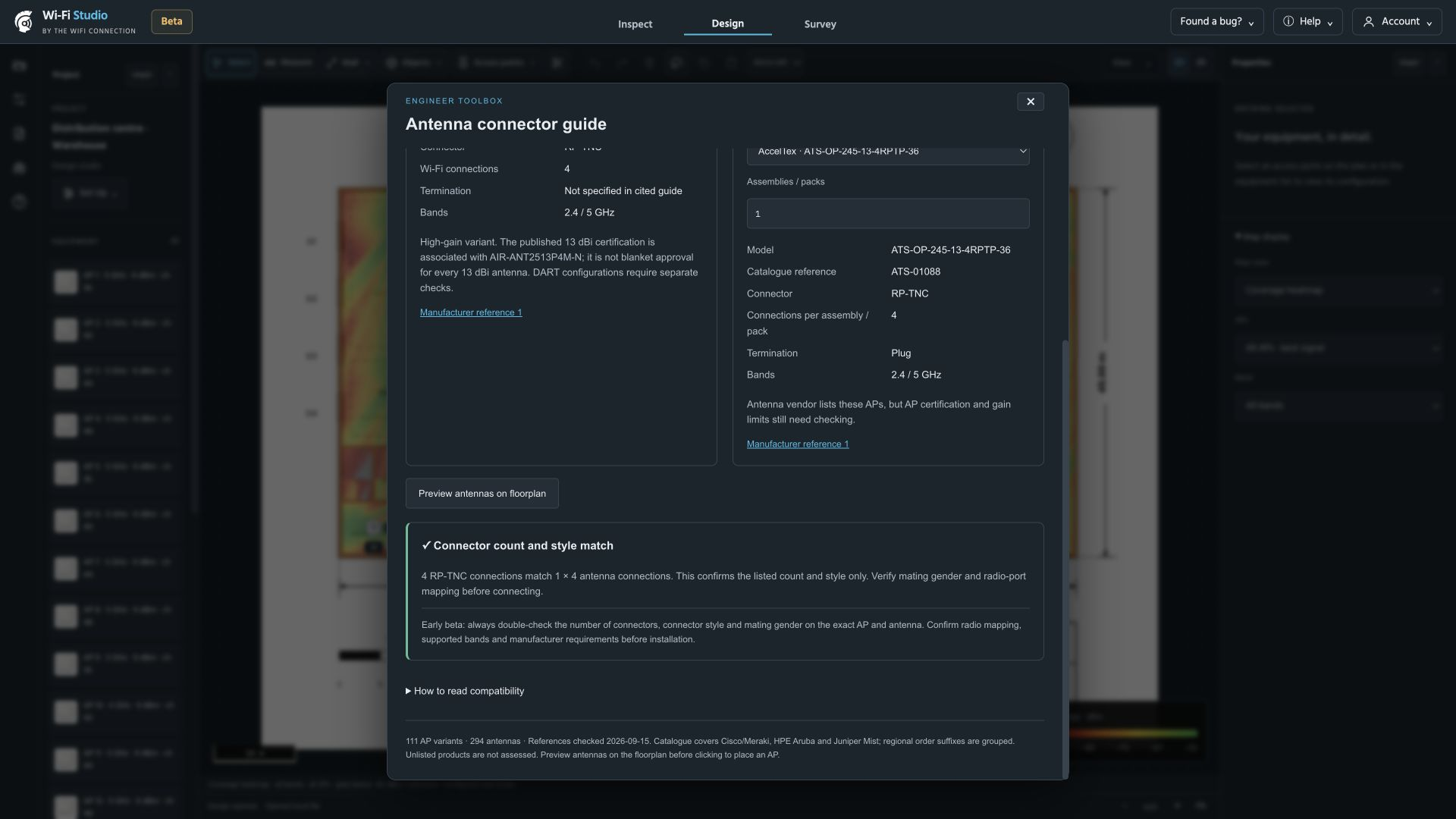Click the Help info circle icon

pyautogui.click(x=1288, y=21)
